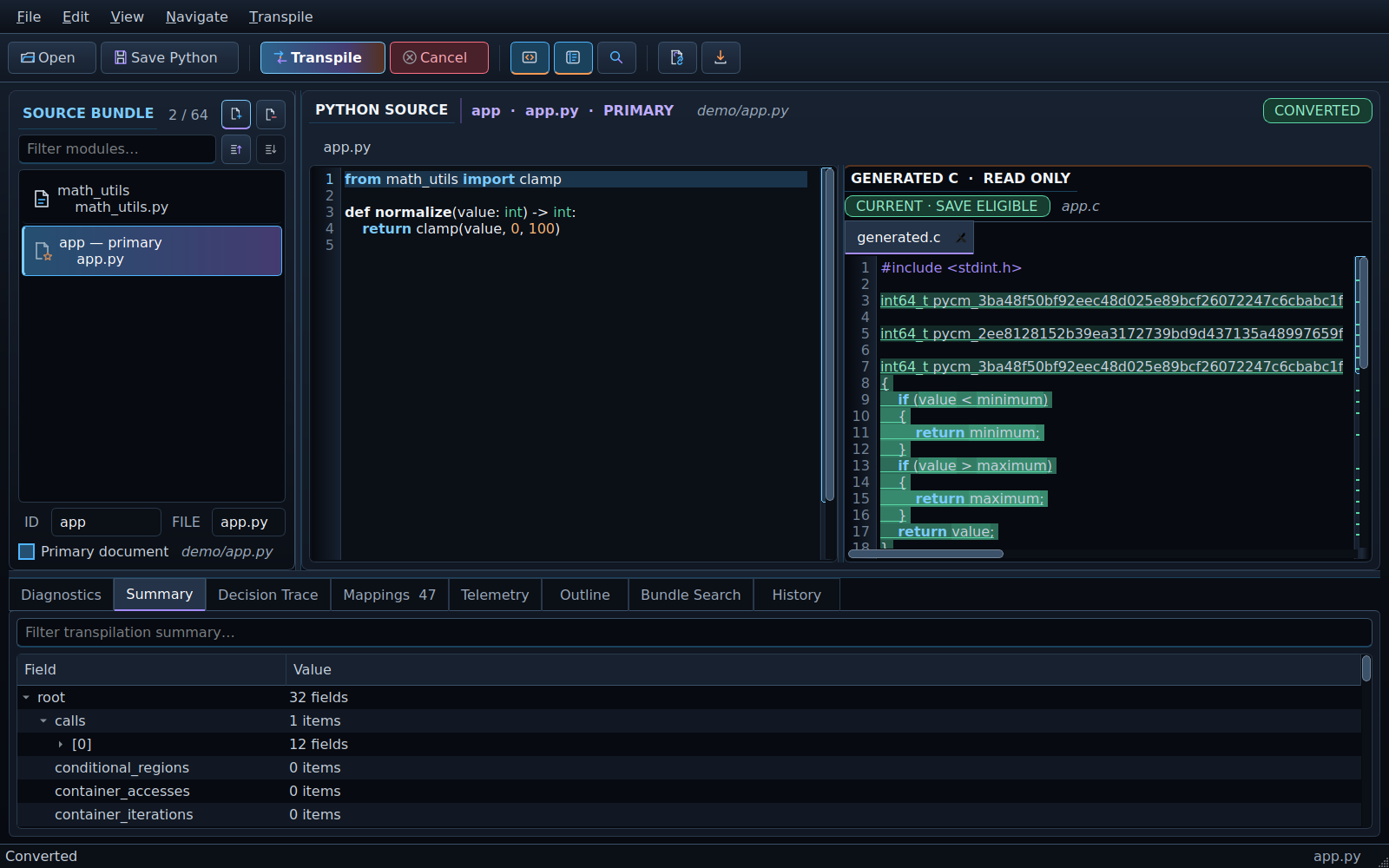Click the Field column header
The image size is (1389, 868).
coord(152,669)
